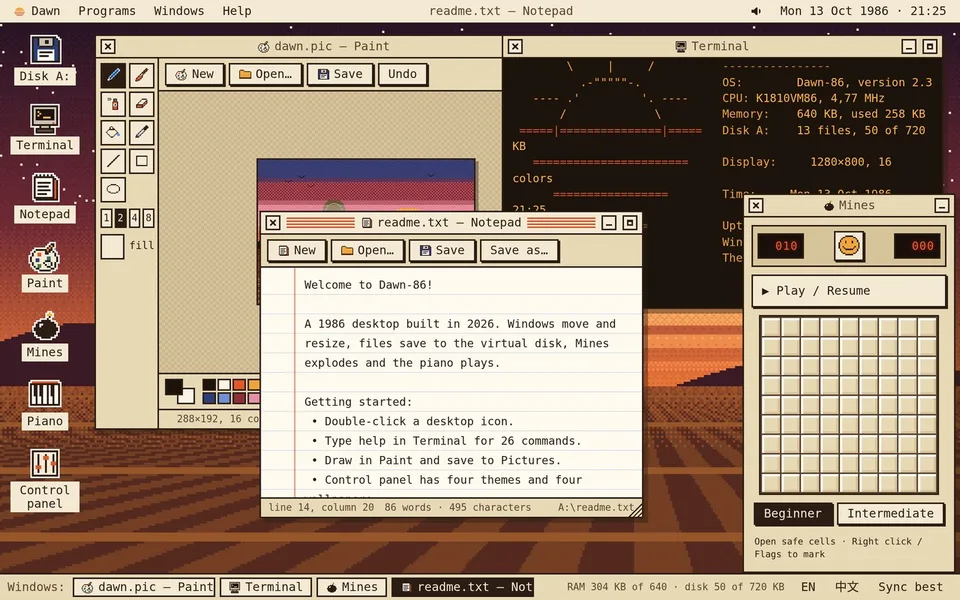
Task: Switch to Mines in the taskbar
Action: point(352,587)
